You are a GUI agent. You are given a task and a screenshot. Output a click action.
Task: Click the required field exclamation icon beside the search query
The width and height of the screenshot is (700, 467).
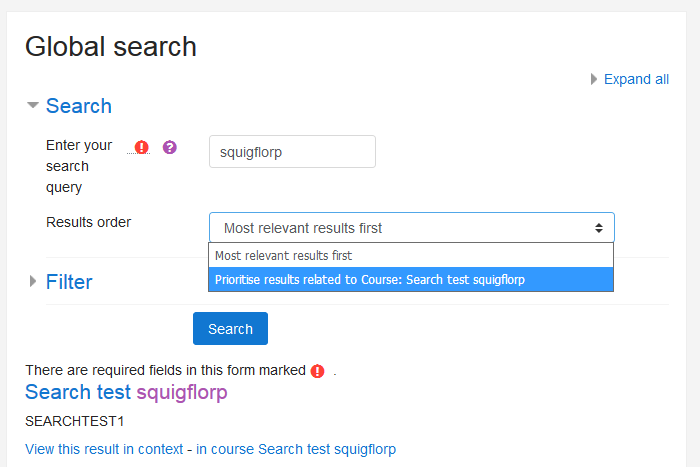142,147
